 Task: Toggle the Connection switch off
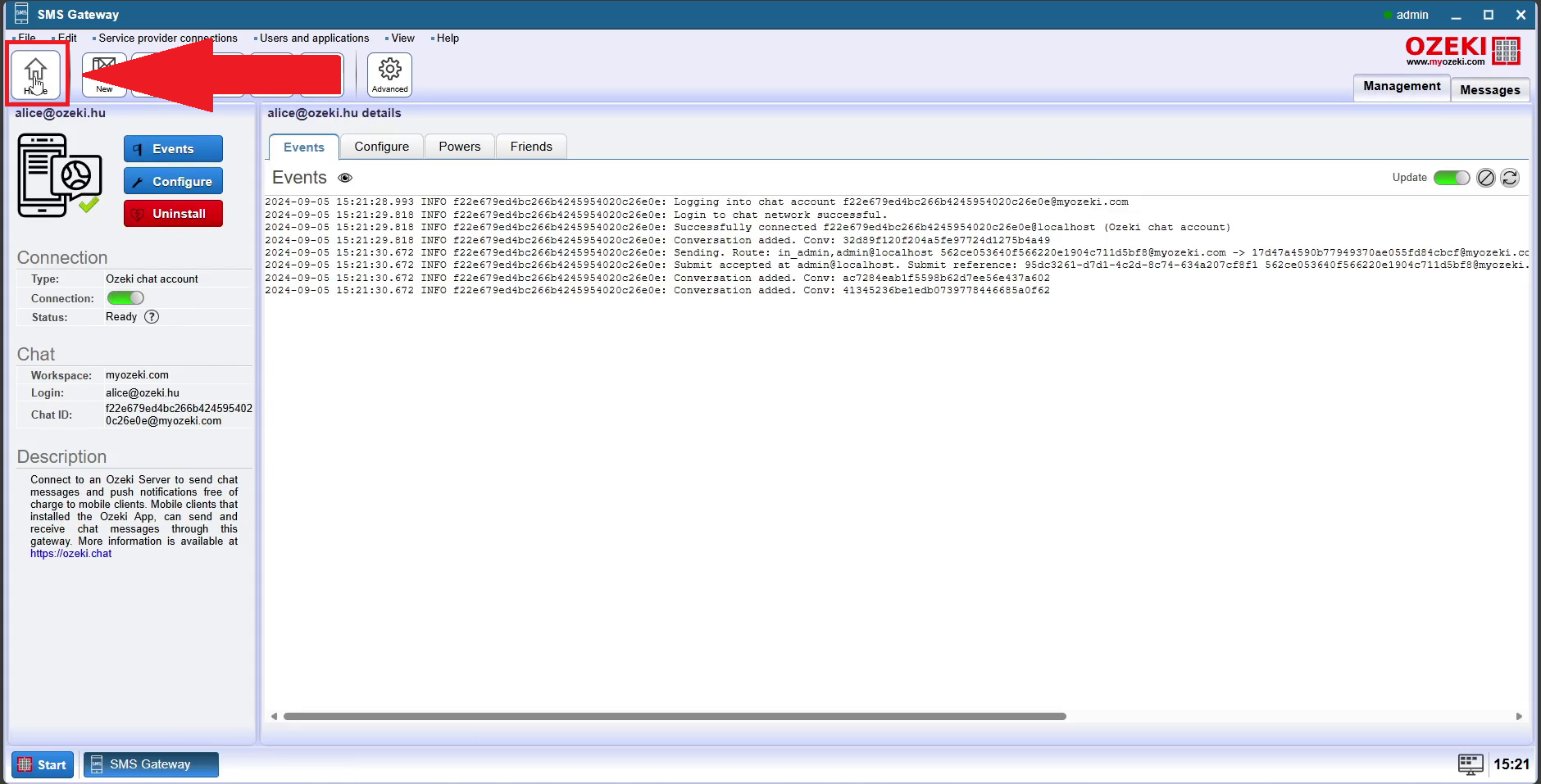[125, 298]
